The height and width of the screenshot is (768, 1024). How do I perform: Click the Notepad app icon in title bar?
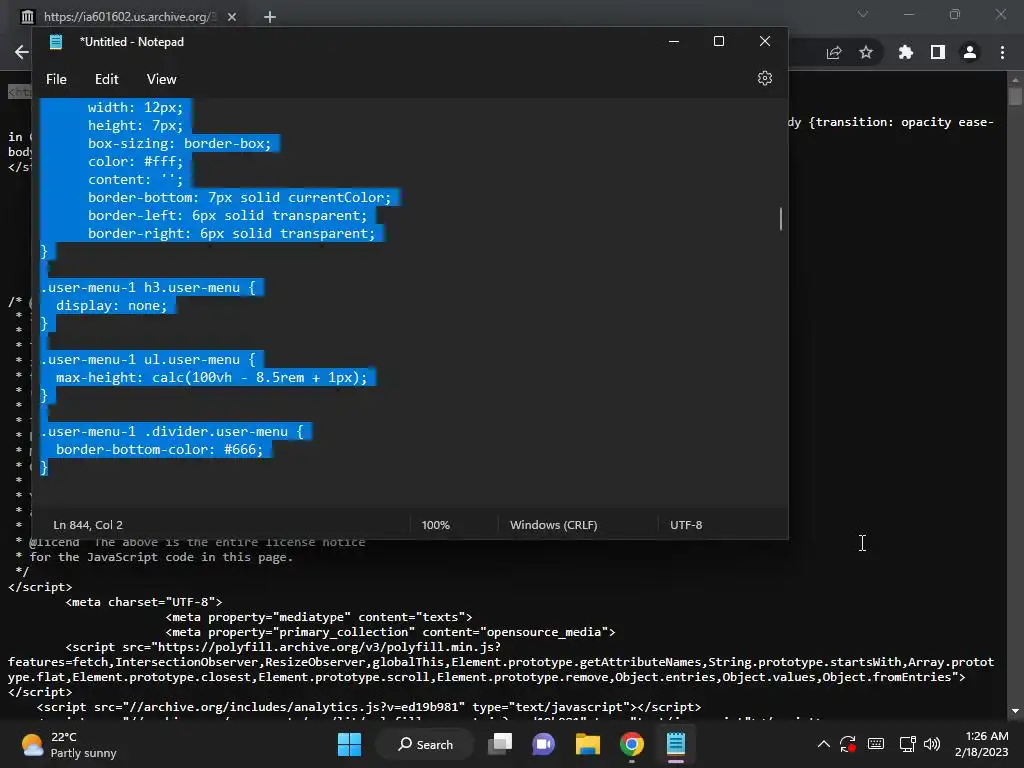pos(56,42)
